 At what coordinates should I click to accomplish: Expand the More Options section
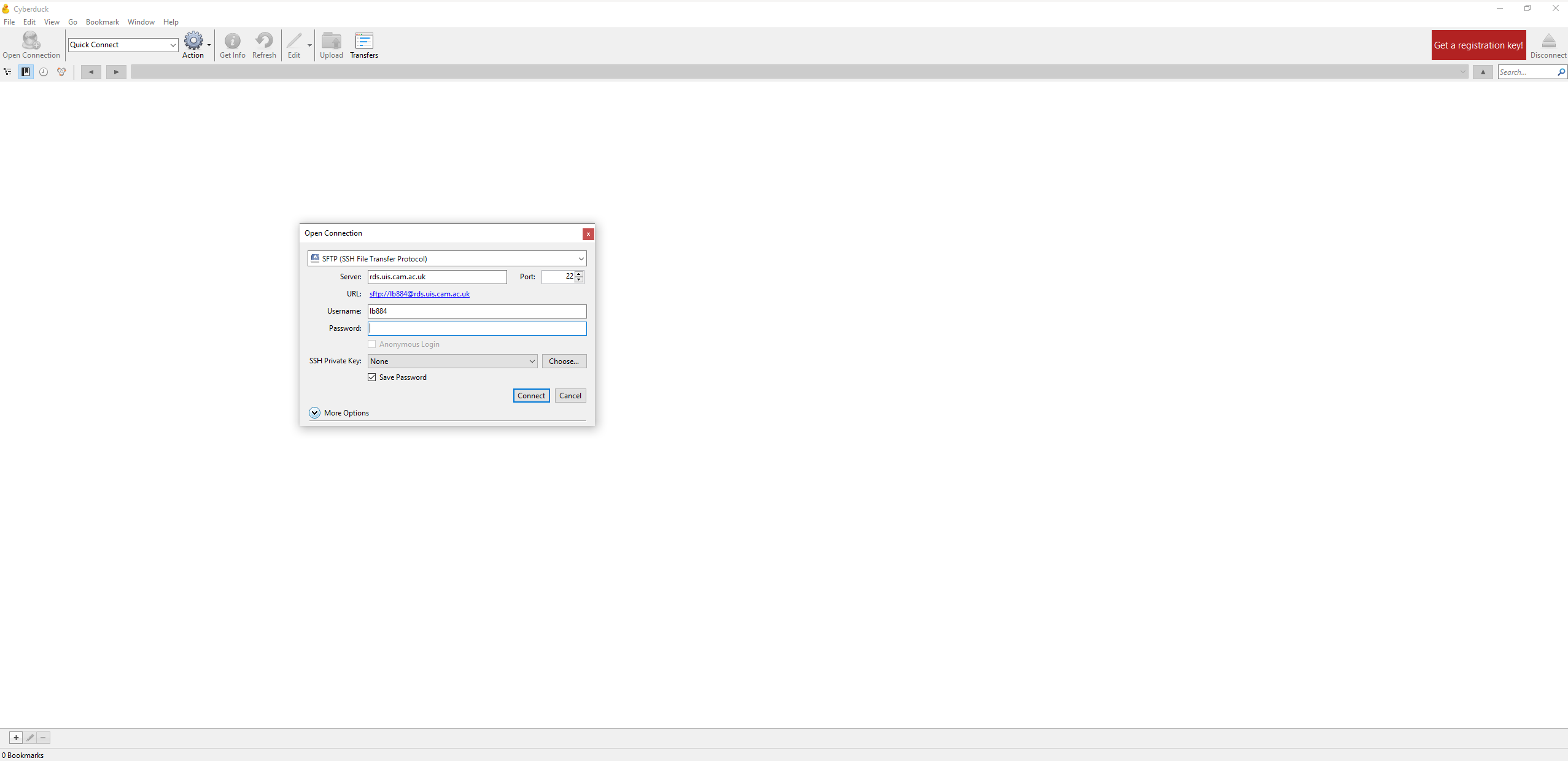[x=314, y=413]
